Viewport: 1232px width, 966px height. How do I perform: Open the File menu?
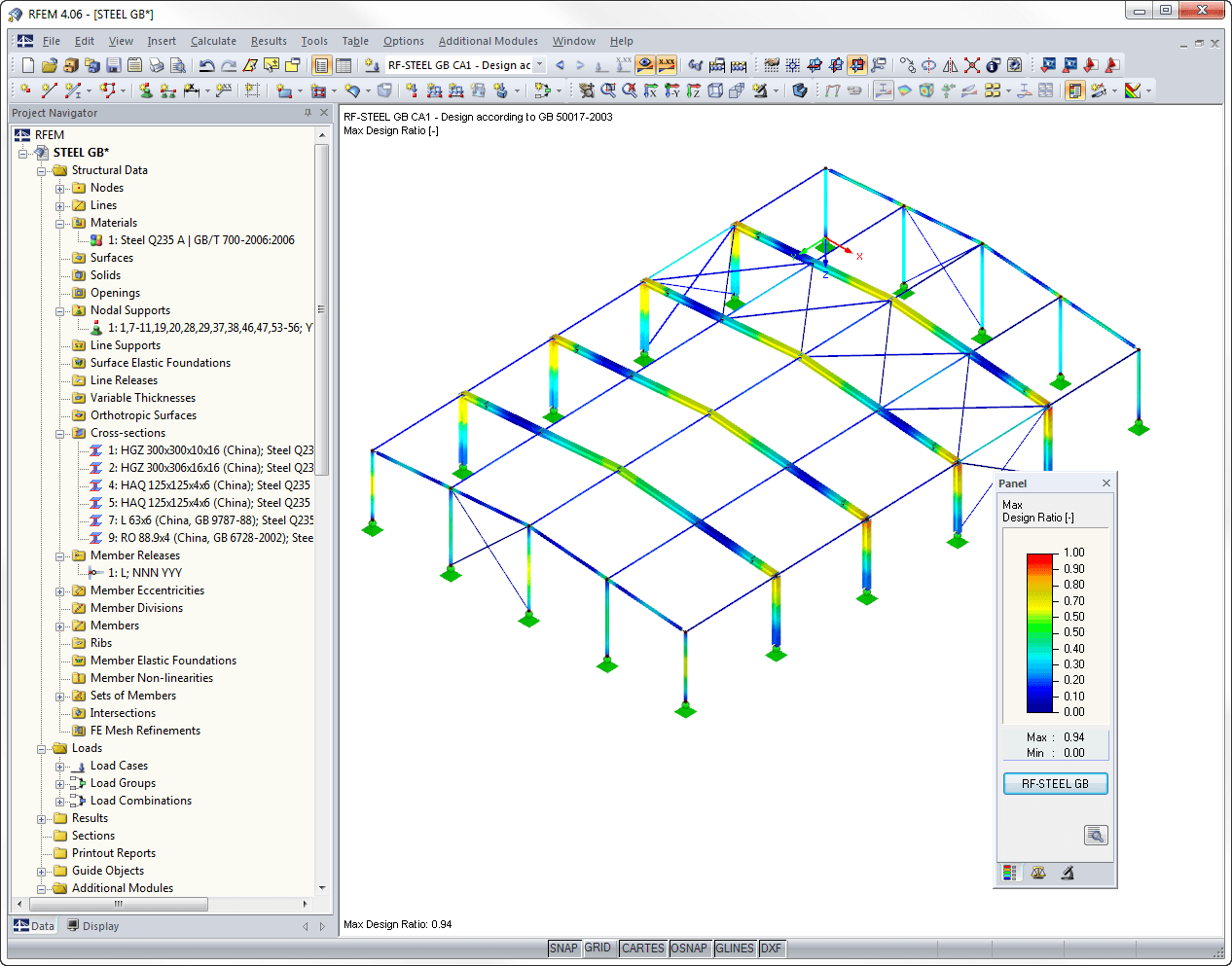(x=52, y=41)
